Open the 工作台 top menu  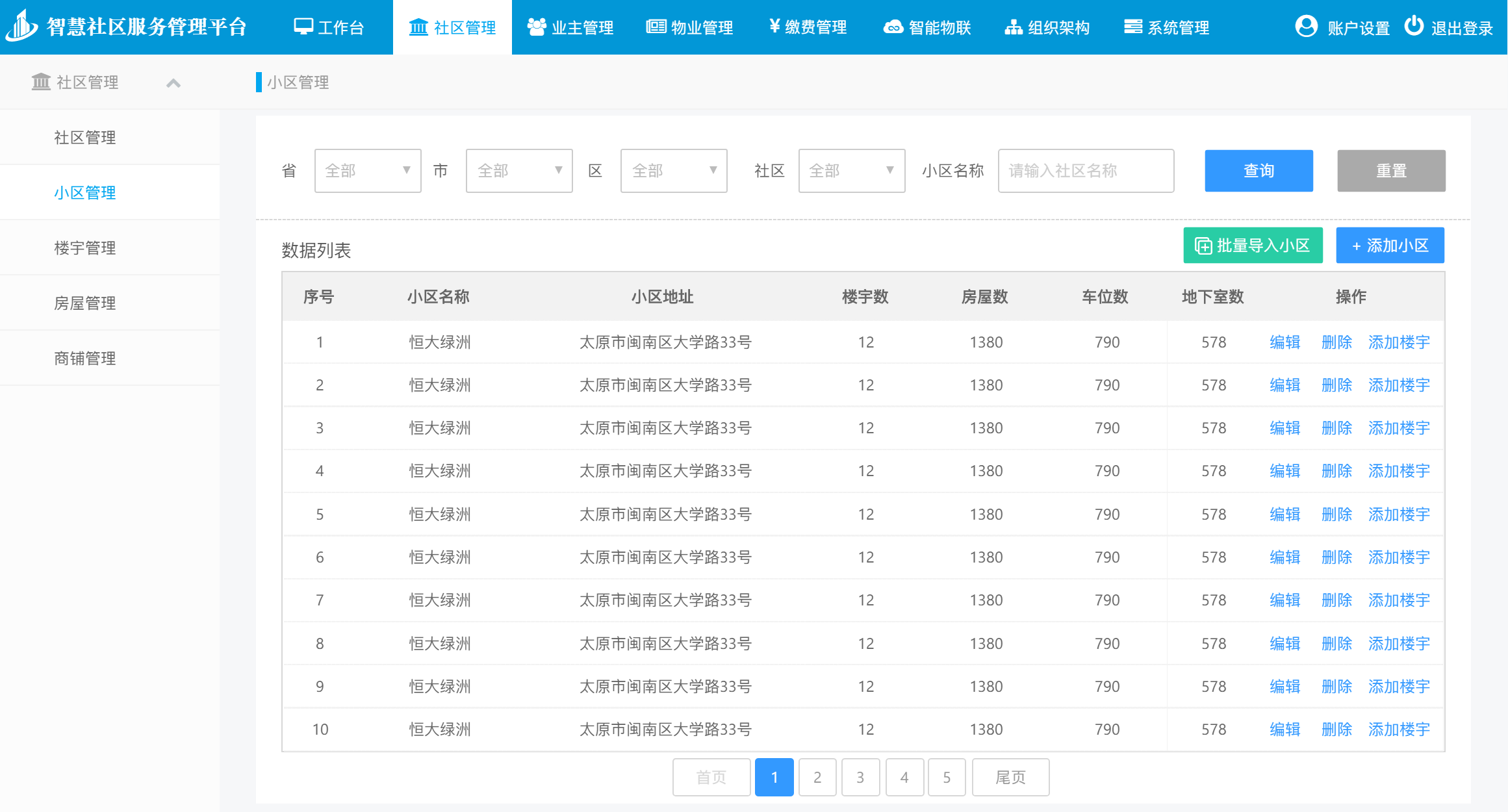click(x=329, y=27)
